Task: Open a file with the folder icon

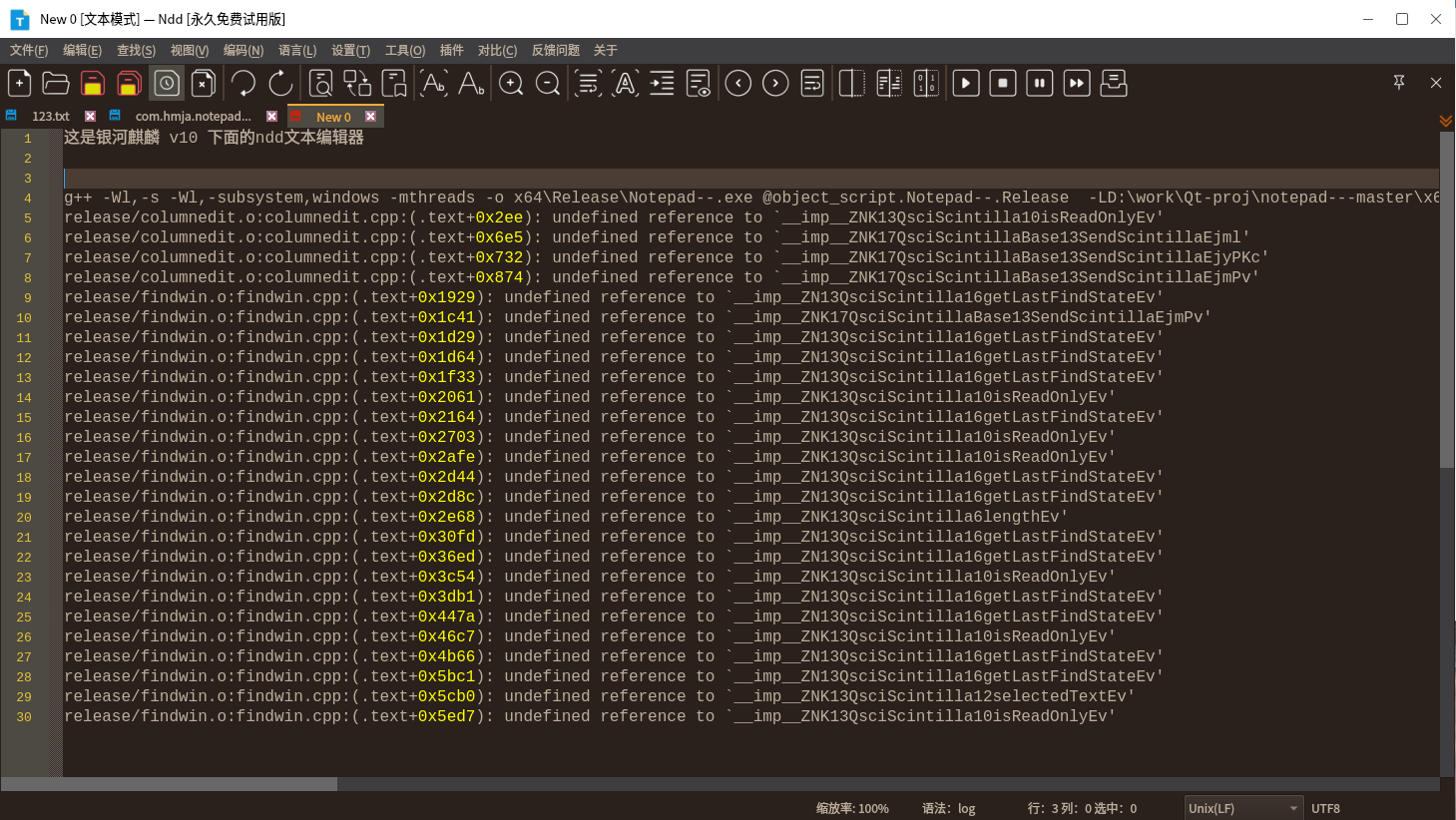Action: point(56,84)
